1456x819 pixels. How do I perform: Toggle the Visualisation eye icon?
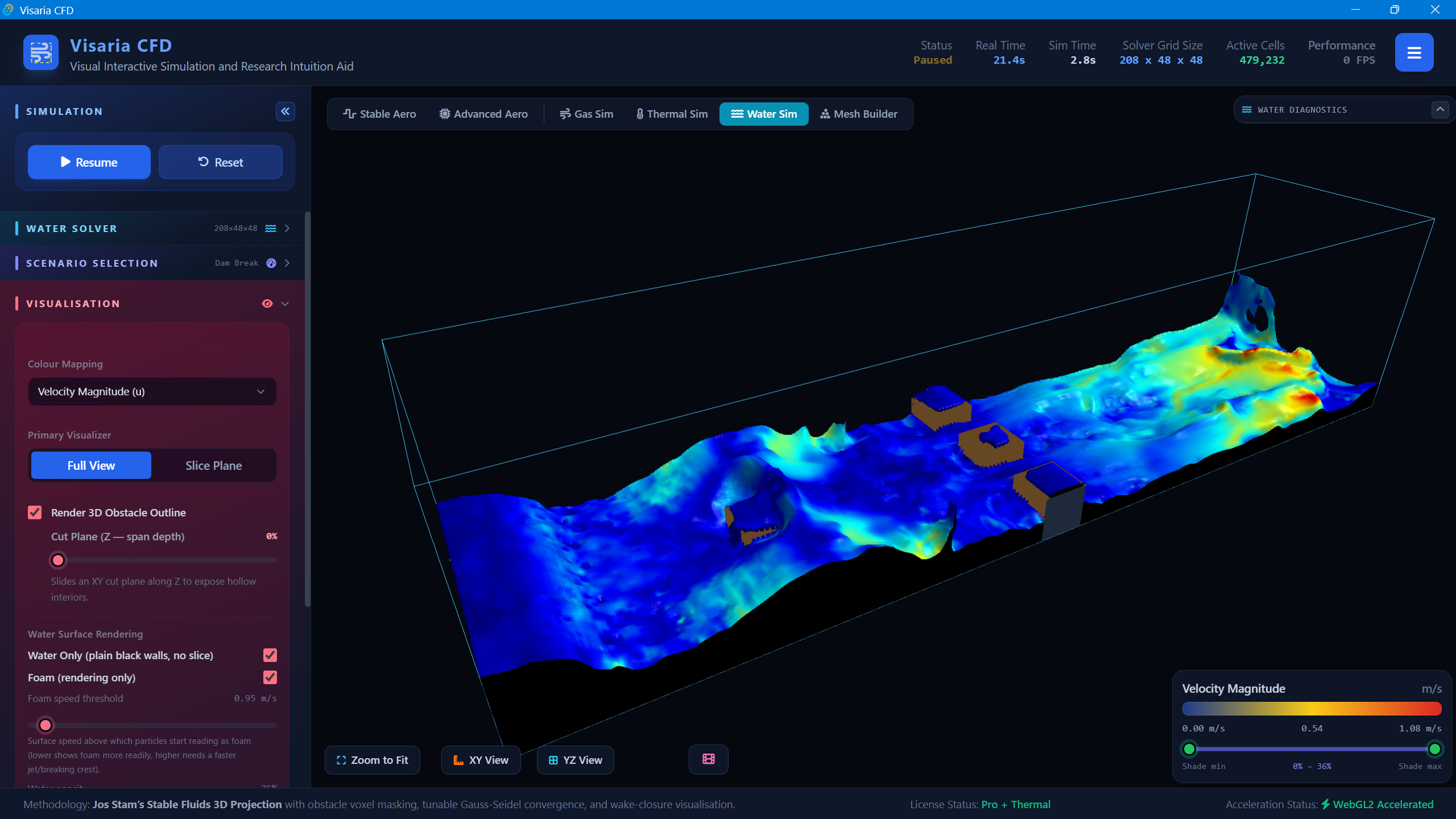click(x=267, y=304)
